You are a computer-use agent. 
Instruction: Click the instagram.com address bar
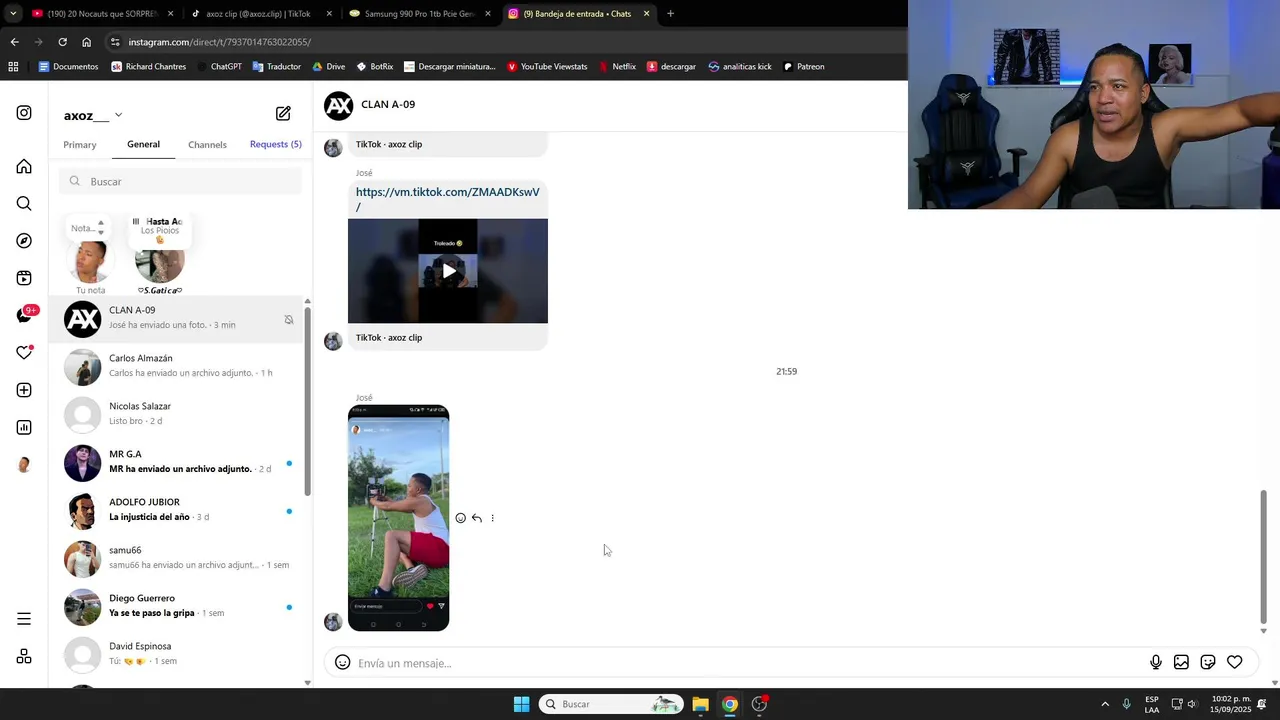click(x=500, y=42)
